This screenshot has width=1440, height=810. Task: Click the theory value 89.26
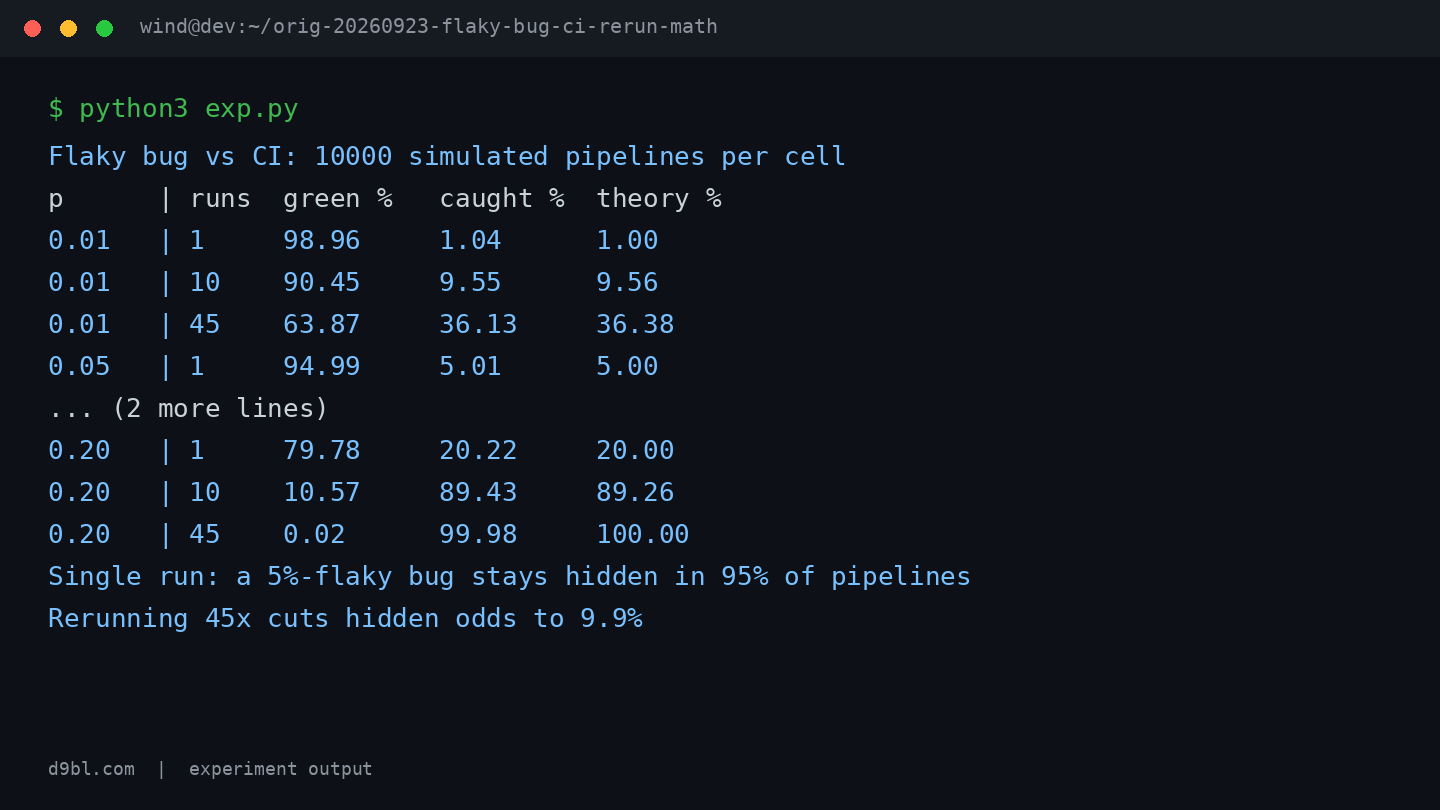tap(636, 492)
